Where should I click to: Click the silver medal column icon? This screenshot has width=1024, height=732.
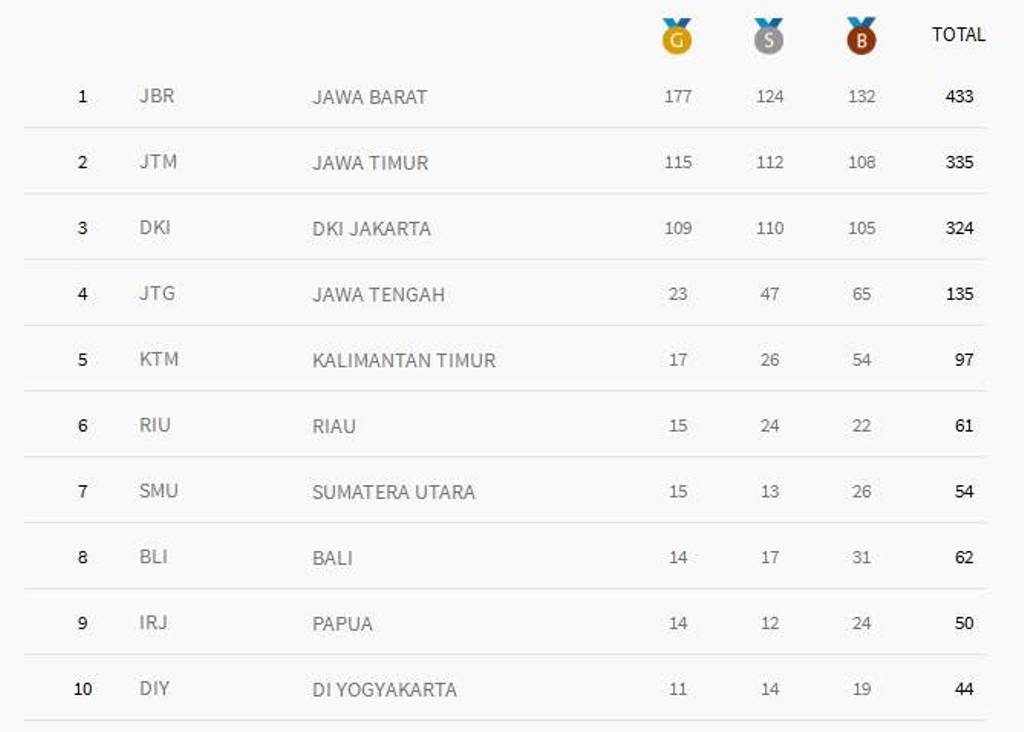point(769,36)
